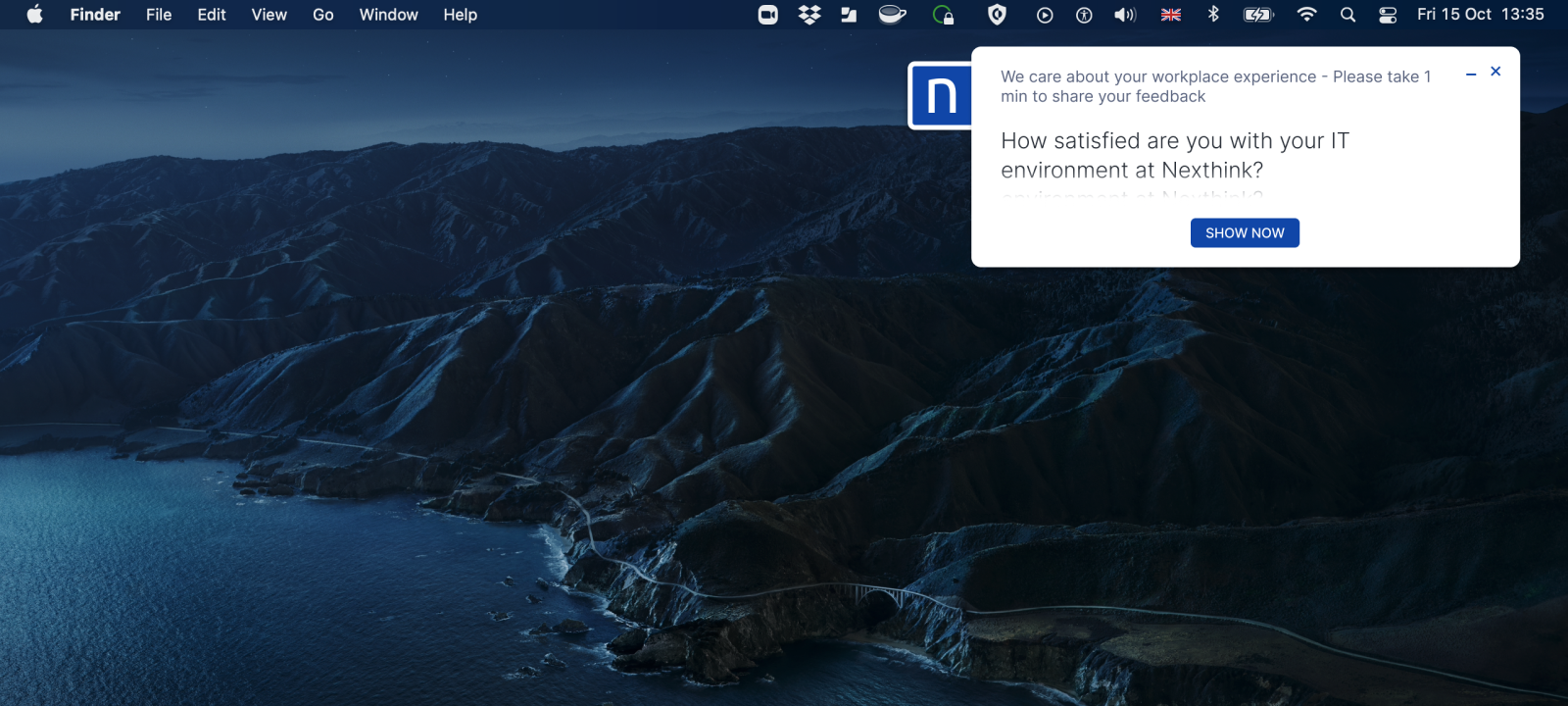Open the Zoom menu bar icon
1568x706 pixels.
click(768, 15)
